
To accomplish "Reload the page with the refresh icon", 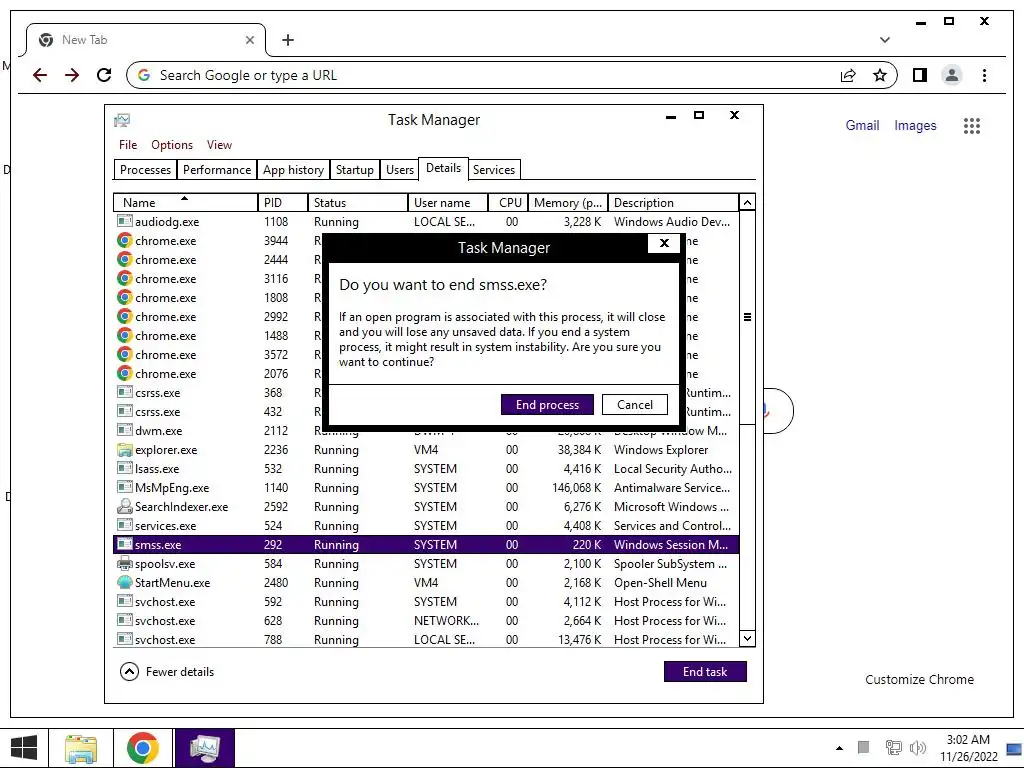I will click(x=104, y=75).
